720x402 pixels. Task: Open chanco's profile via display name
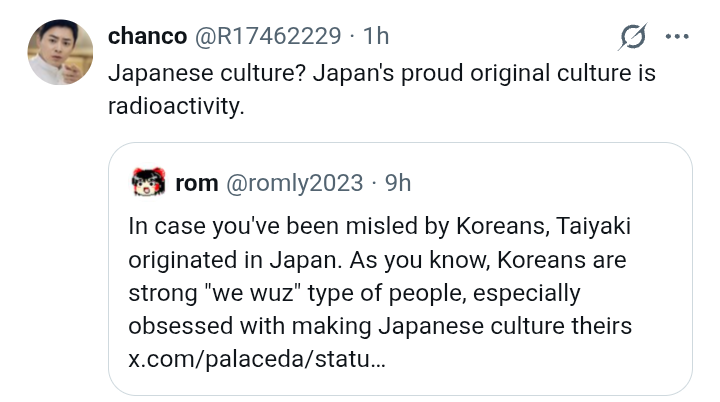click(x=147, y=36)
